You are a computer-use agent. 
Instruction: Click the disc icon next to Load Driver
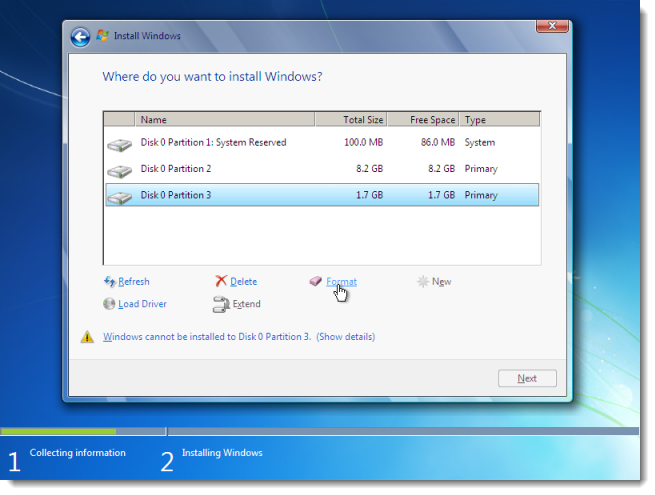point(109,304)
